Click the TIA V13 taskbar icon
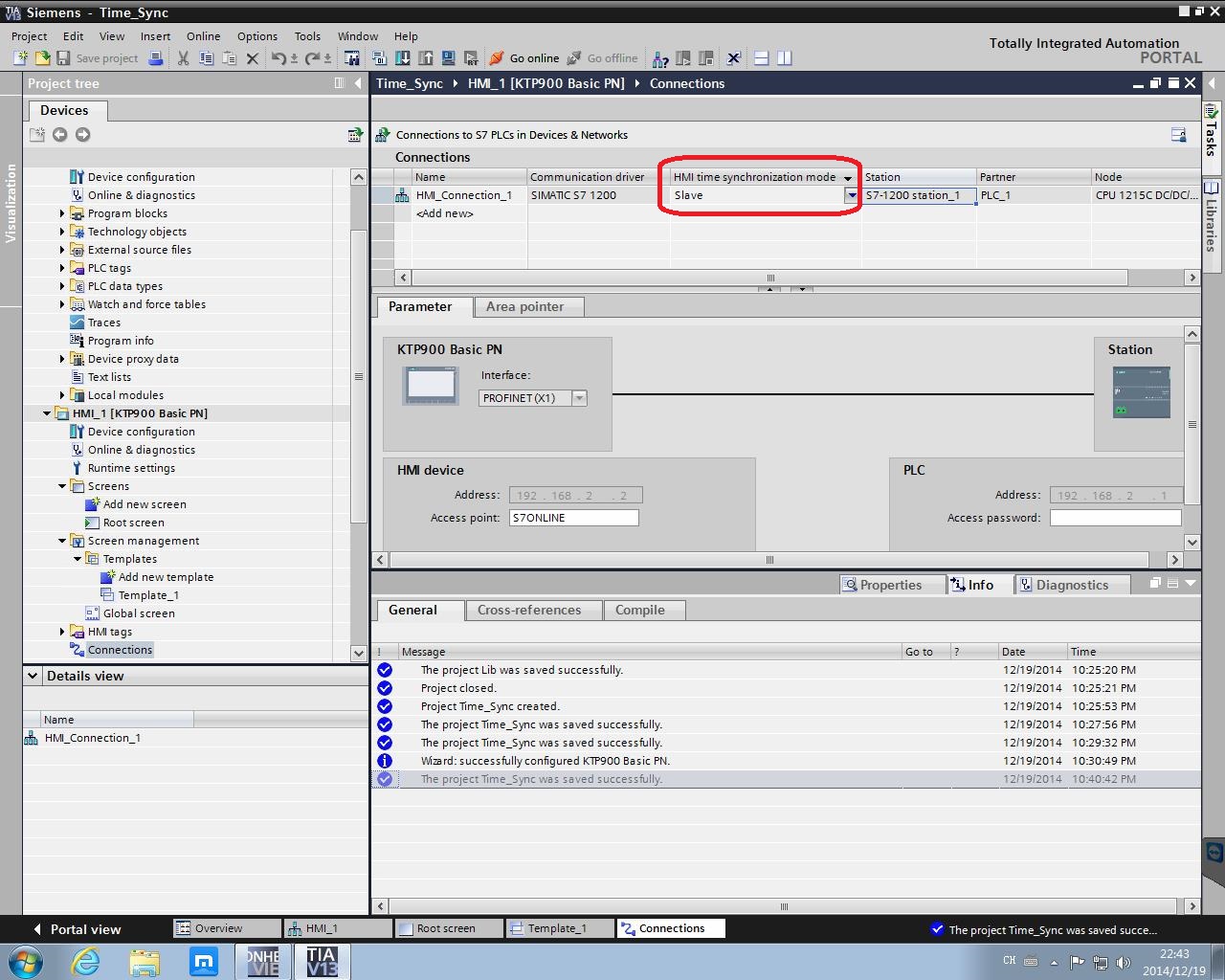The image size is (1225, 980). pos(322,961)
